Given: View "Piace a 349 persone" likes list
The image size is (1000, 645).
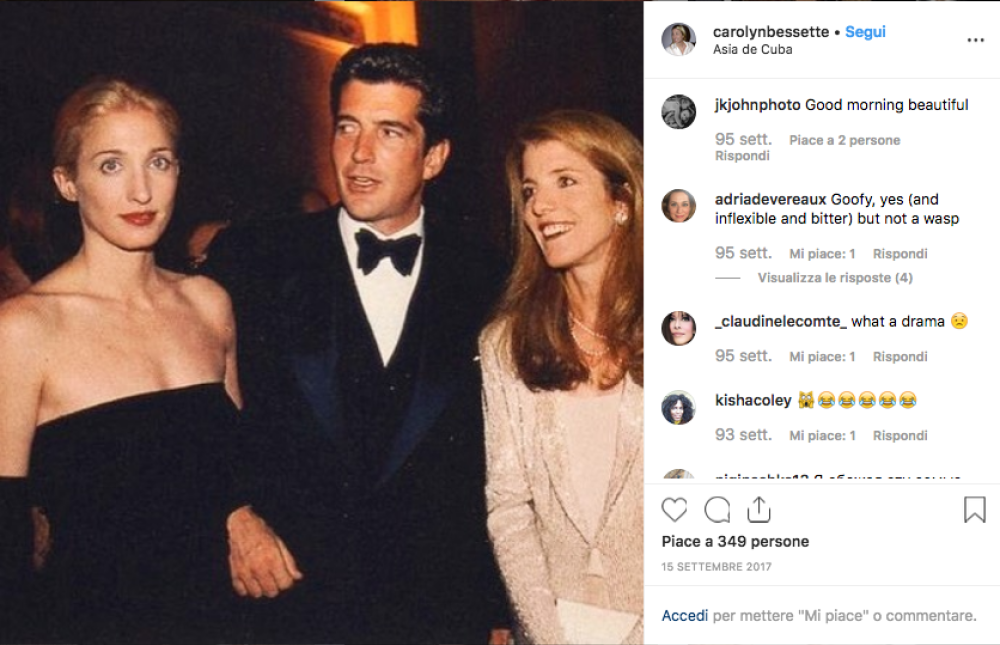Looking at the screenshot, I should (735, 541).
